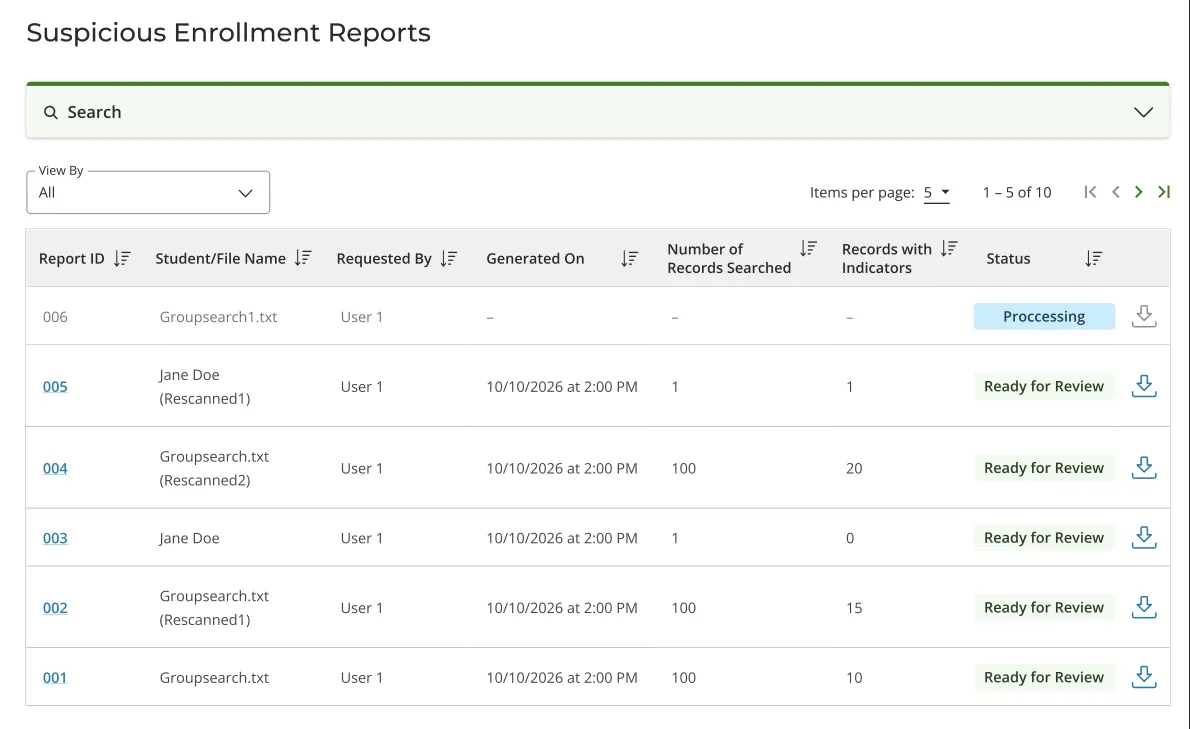Sort by Records with Indicators
The image size is (1190, 729).
click(x=949, y=248)
